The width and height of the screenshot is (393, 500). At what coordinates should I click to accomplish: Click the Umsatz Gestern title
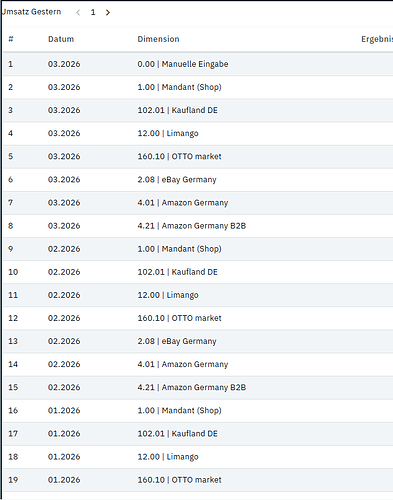coord(31,12)
